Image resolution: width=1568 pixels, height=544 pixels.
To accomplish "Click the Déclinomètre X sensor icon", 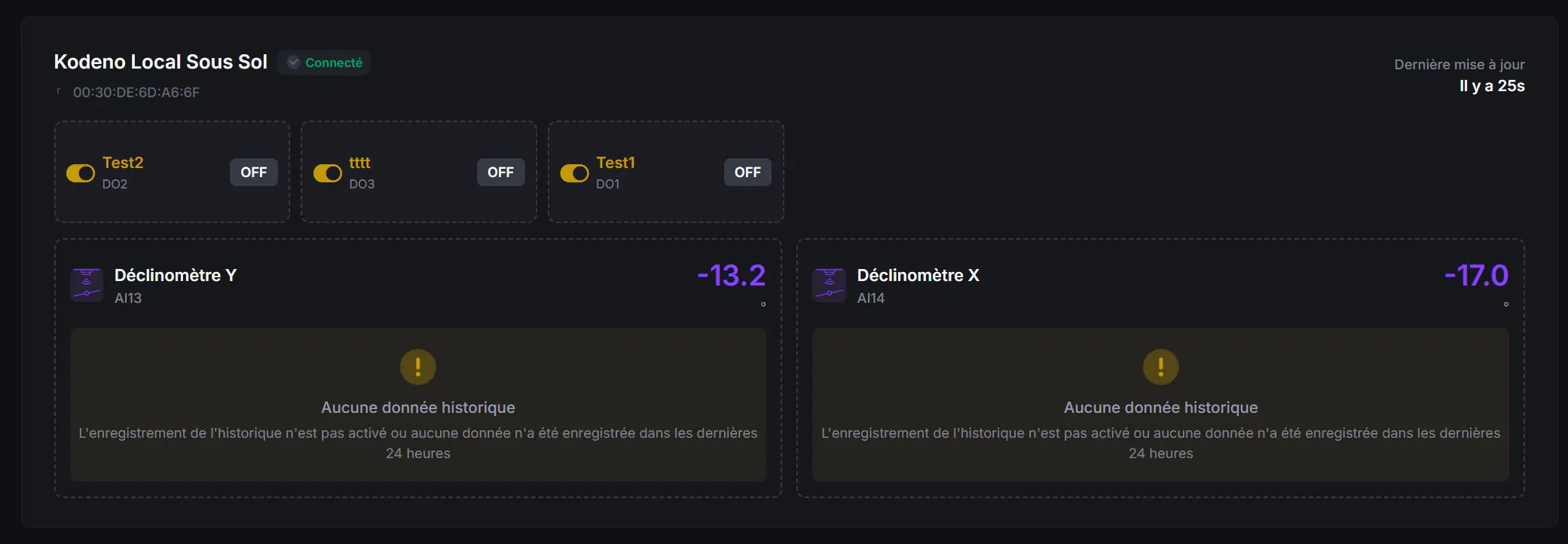I will tap(829, 285).
